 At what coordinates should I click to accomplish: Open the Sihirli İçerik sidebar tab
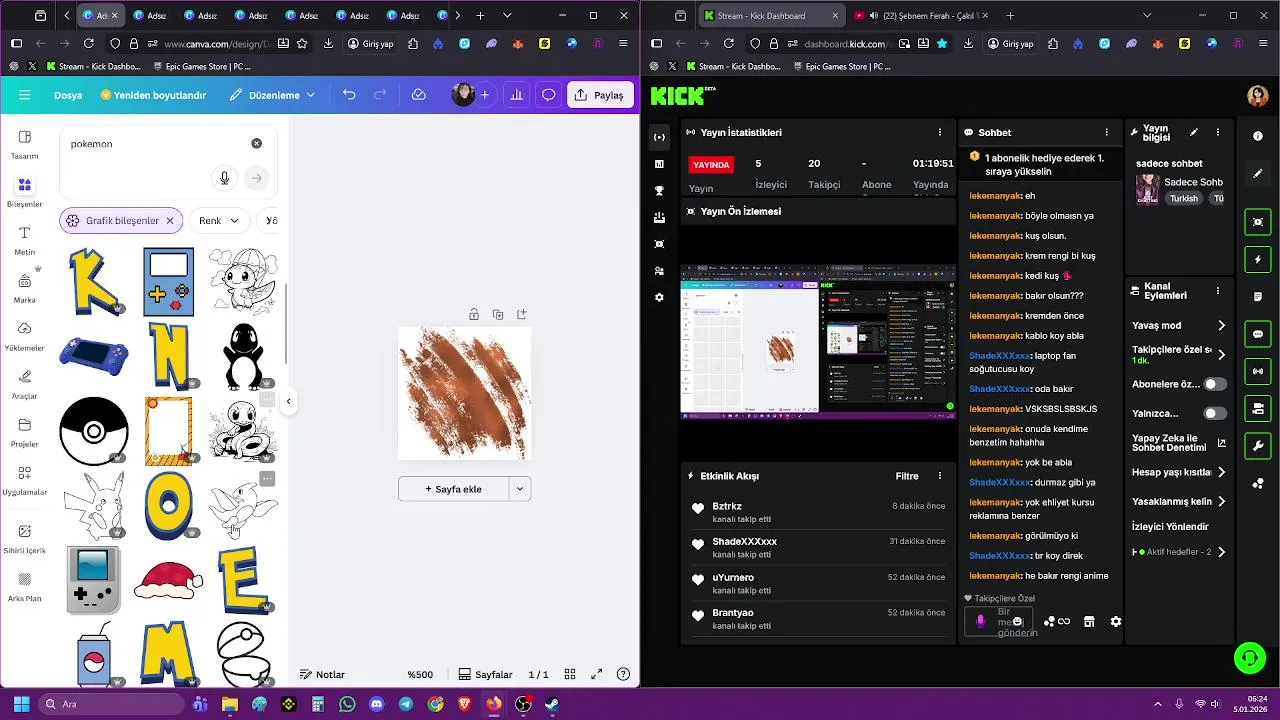click(25, 538)
